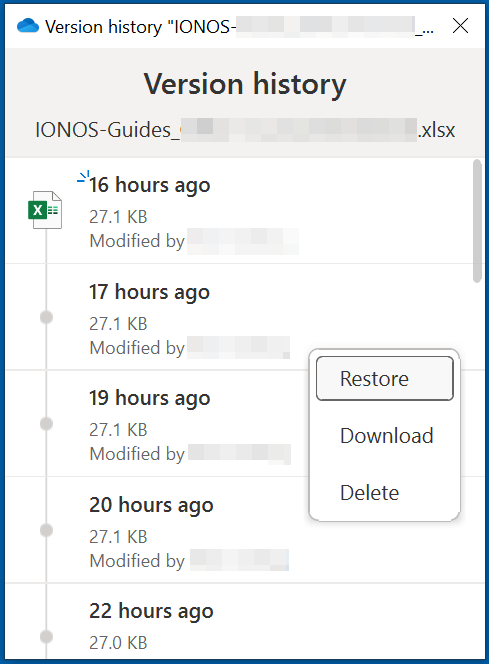This screenshot has width=489, height=664.
Task: Click the timeline dot for 20 hours ago
Action: [46, 530]
